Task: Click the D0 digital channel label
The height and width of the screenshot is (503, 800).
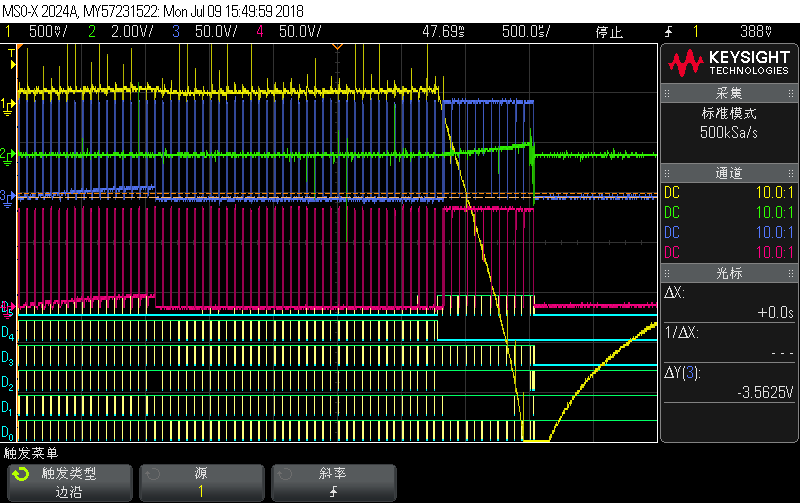Action: pyautogui.click(x=8, y=433)
